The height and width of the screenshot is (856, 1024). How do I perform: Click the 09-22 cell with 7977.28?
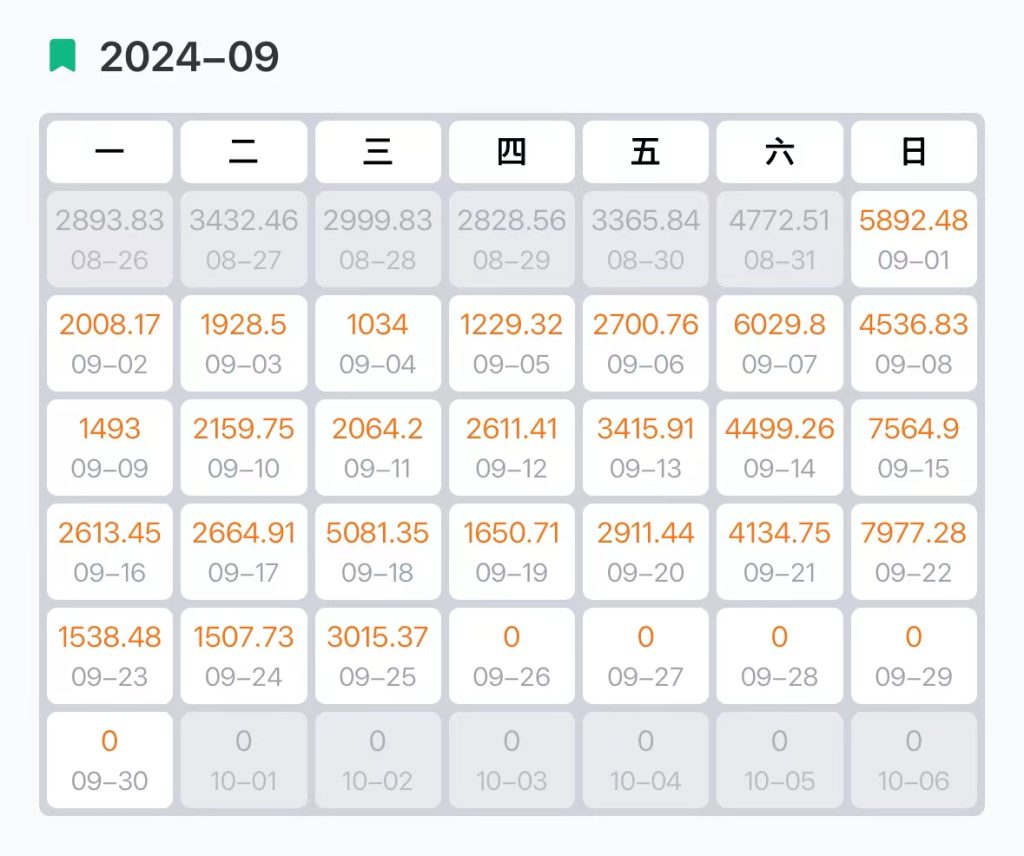coord(913,551)
